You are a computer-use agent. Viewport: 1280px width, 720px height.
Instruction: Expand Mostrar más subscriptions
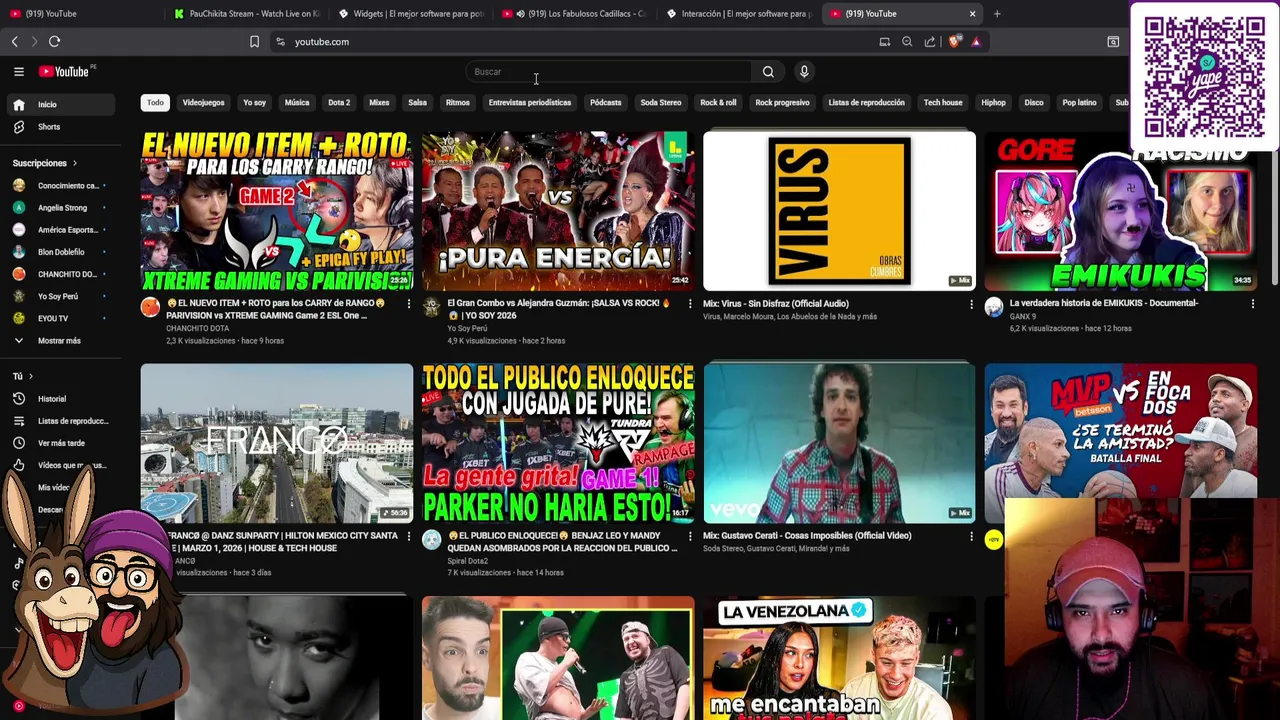(60, 341)
